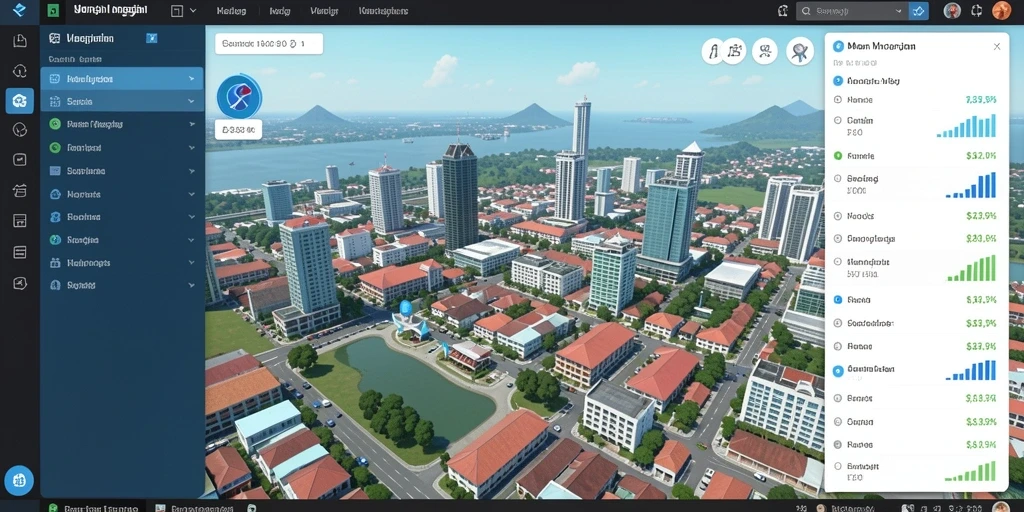Click the icon left of the top search field
Image resolution: width=1024 pixels, height=512 pixels.
(783, 10)
